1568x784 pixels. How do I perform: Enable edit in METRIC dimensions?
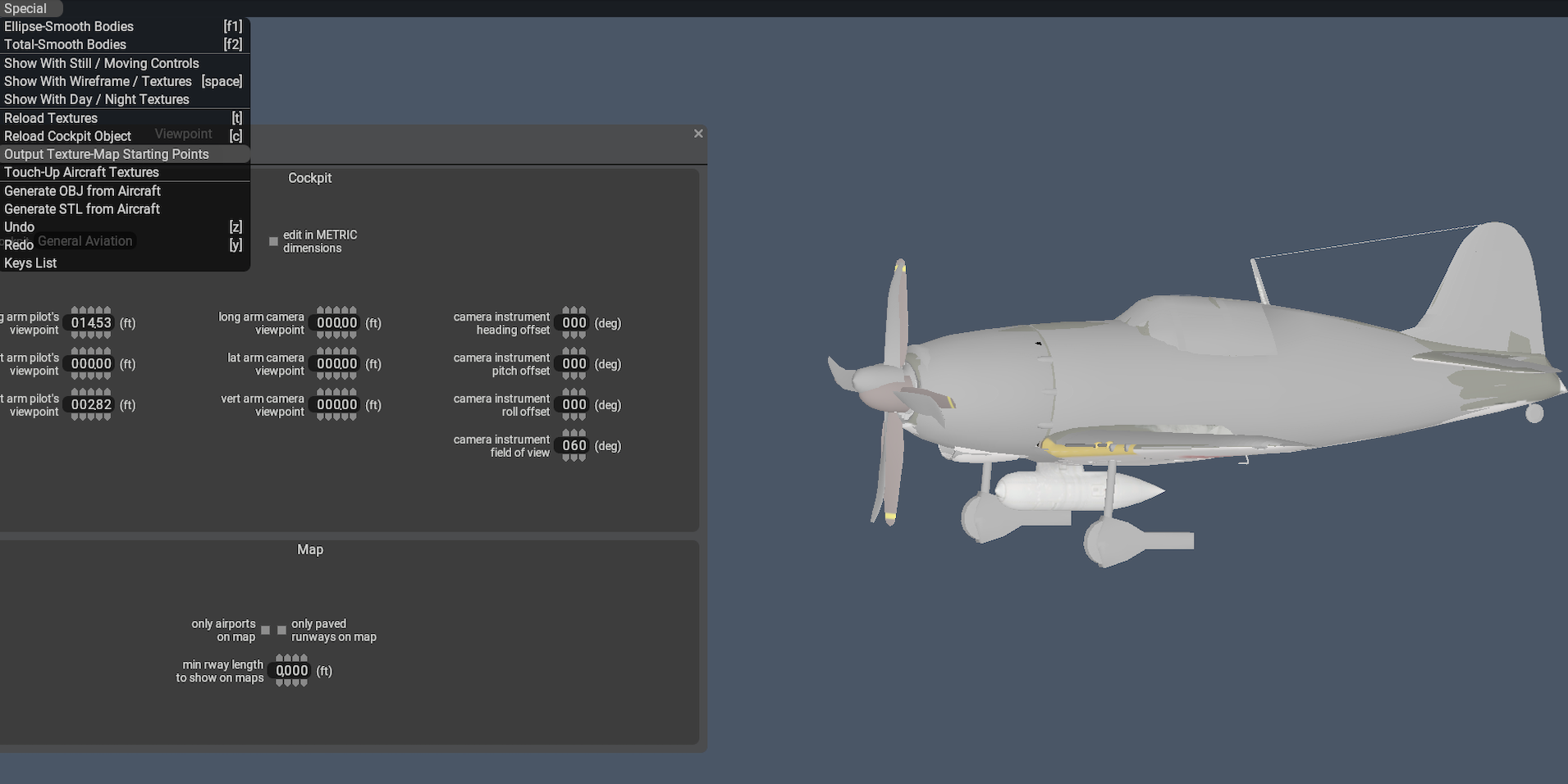tap(273, 241)
